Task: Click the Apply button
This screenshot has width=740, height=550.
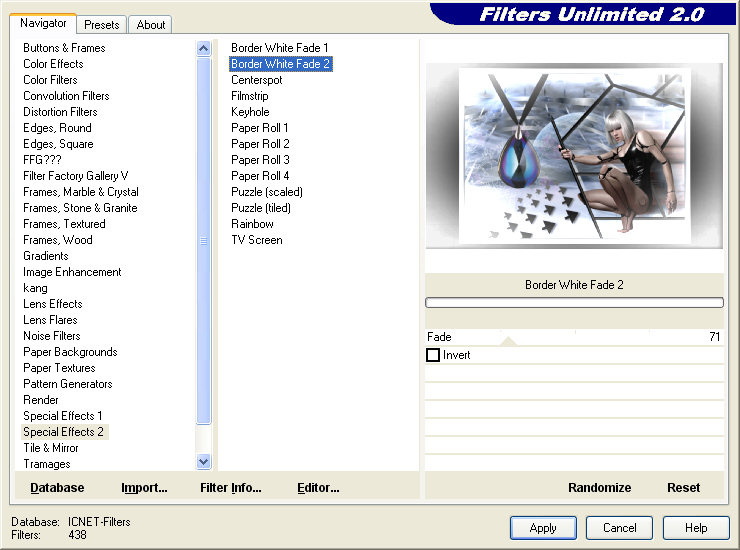Action: pyautogui.click(x=543, y=528)
